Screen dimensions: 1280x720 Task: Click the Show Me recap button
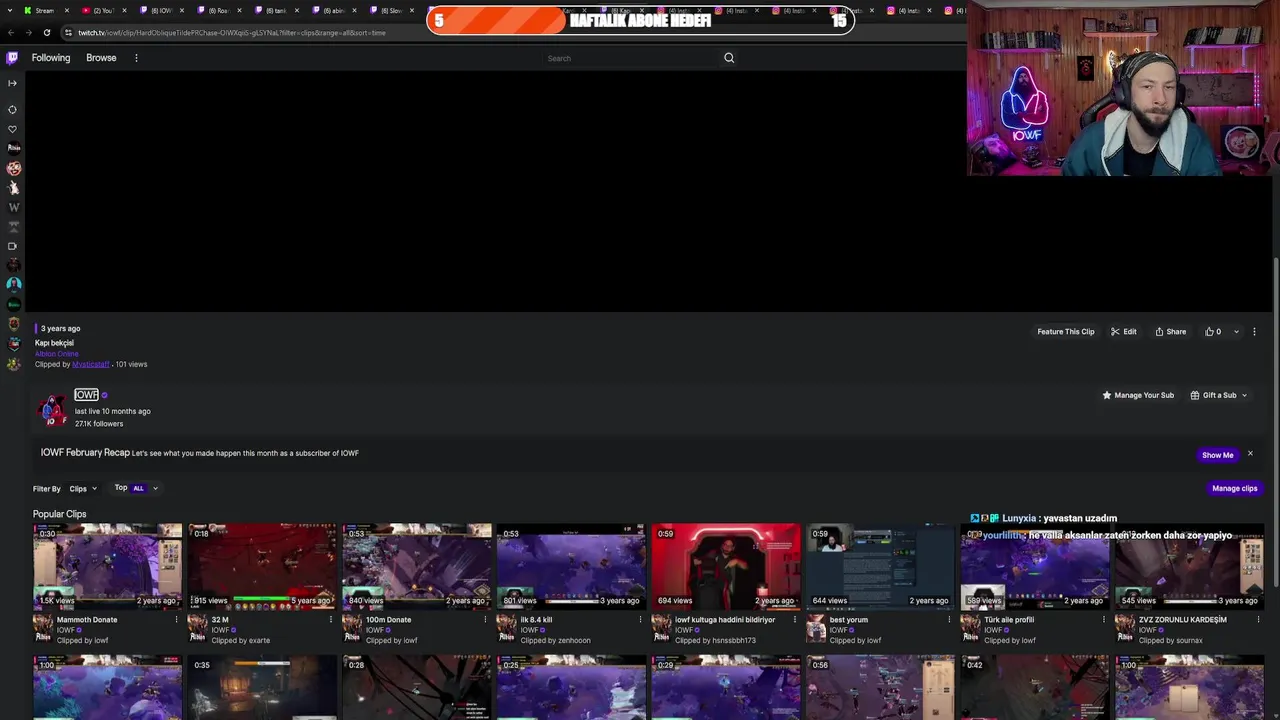pyautogui.click(x=1217, y=455)
